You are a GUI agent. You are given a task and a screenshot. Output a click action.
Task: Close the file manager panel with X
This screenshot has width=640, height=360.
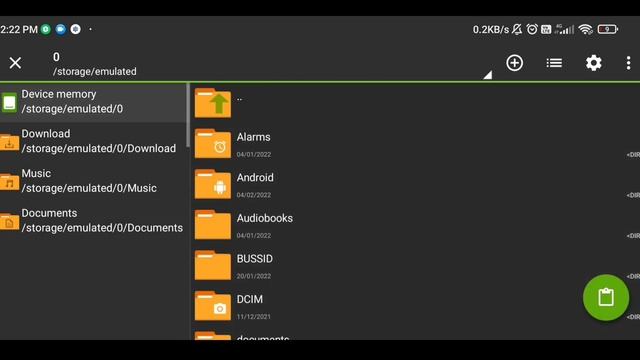click(x=15, y=63)
